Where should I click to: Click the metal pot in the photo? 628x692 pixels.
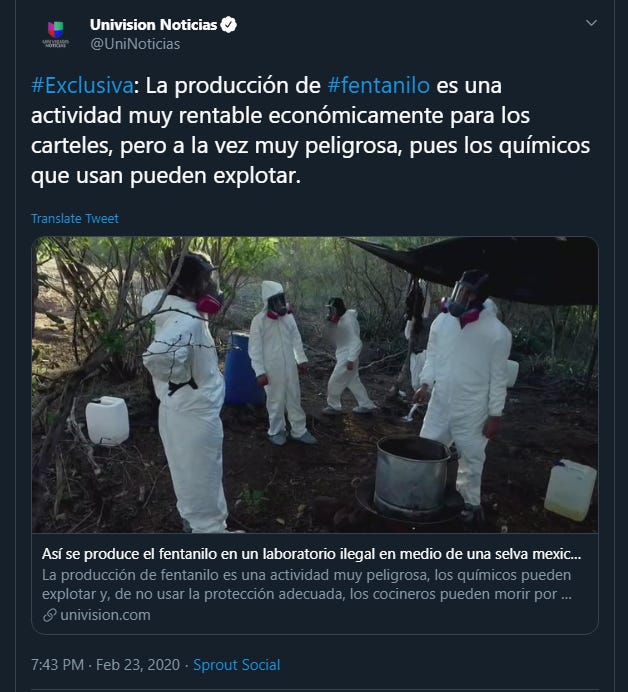(x=412, y=475)
